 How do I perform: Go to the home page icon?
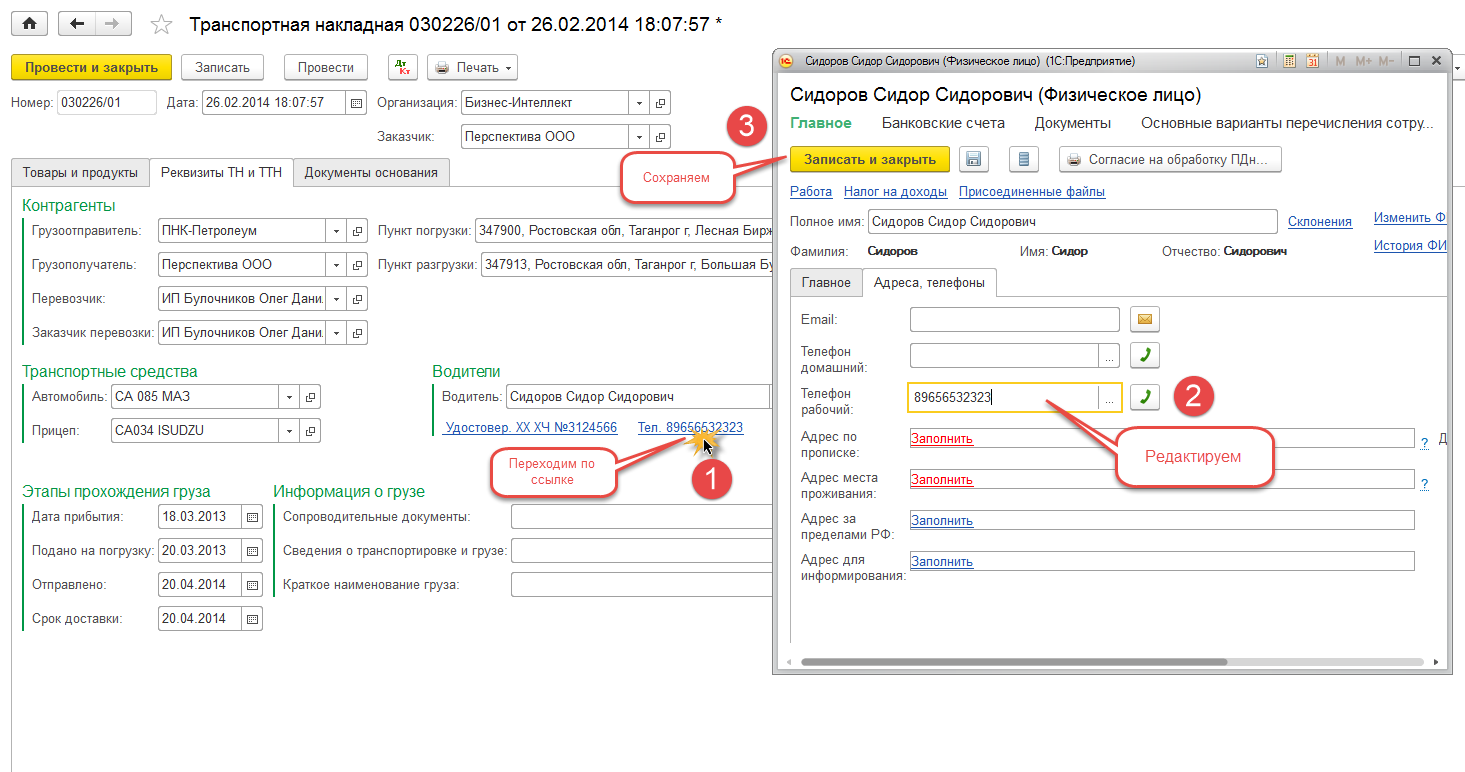point(29,23)
